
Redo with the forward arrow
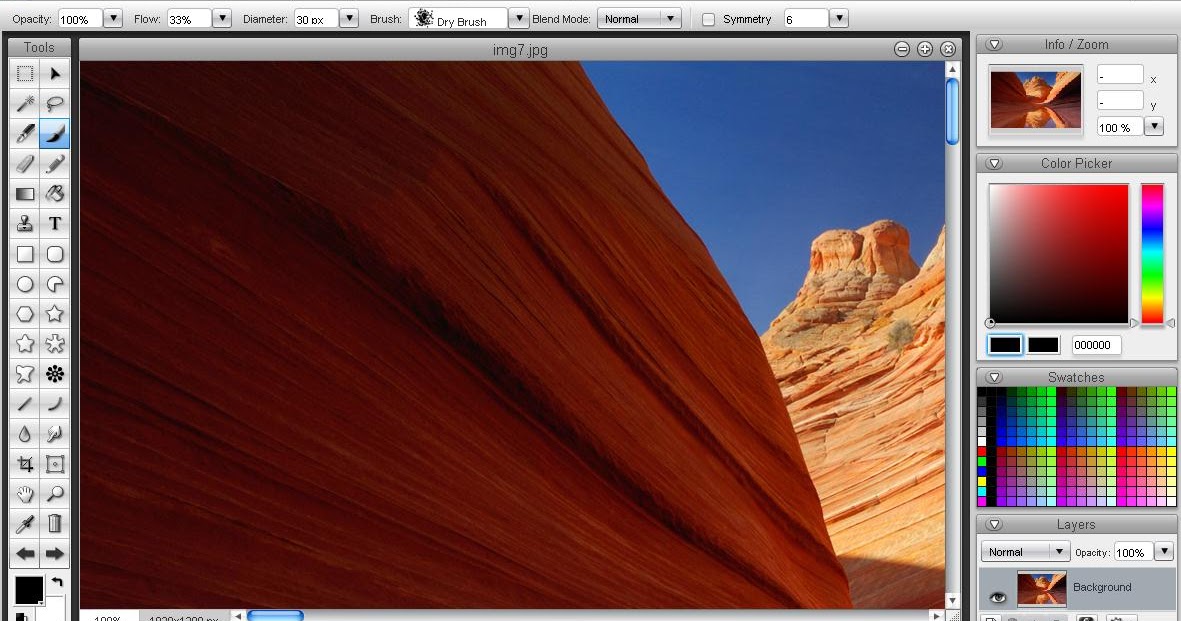[55, 553]
